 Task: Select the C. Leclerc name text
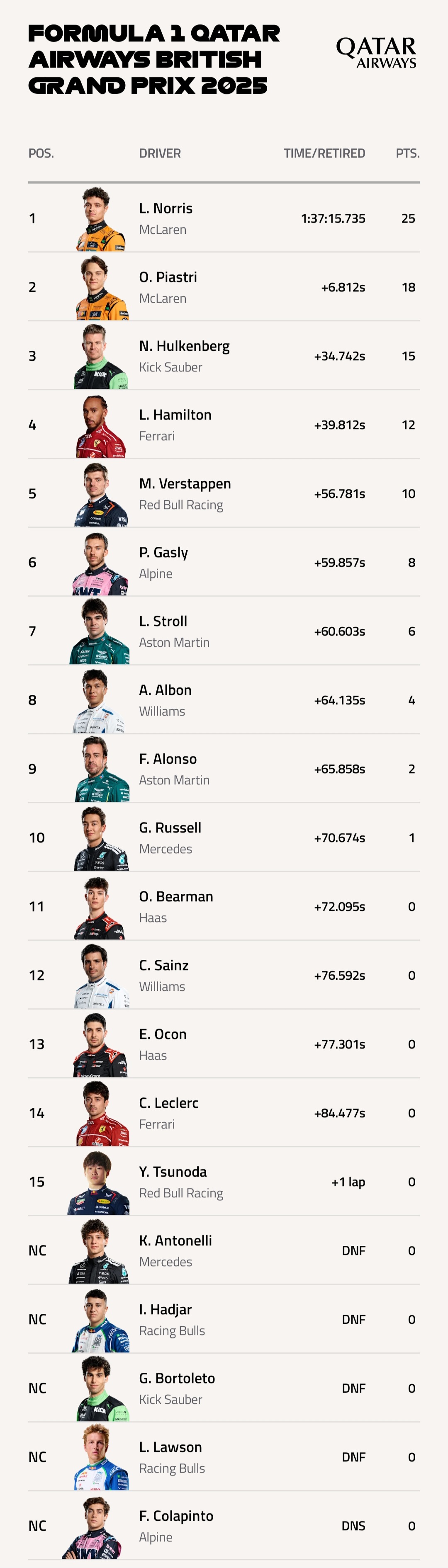168,1103
